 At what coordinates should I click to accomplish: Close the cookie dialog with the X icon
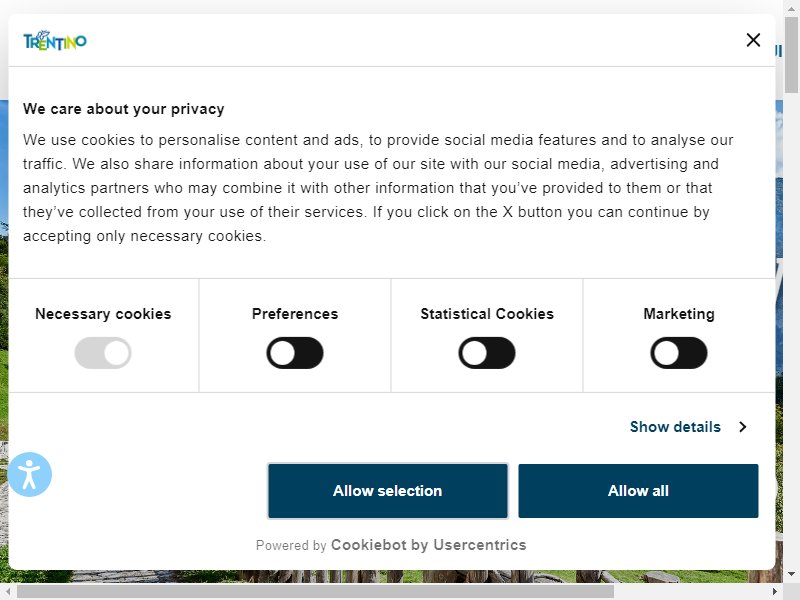753,40
